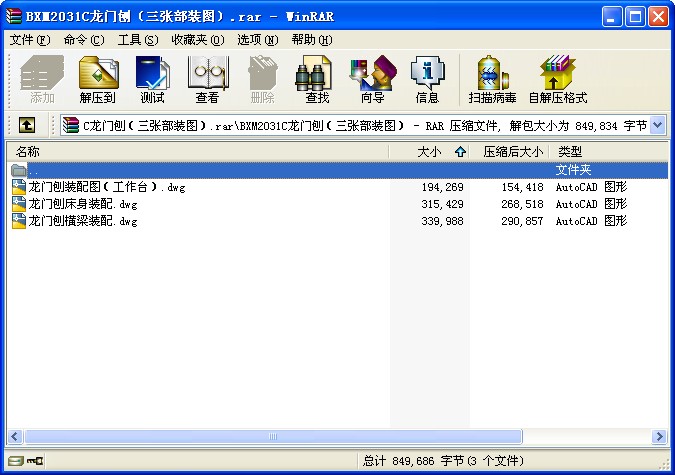
Task: Sort by 类型 column header
Action: 609,152
